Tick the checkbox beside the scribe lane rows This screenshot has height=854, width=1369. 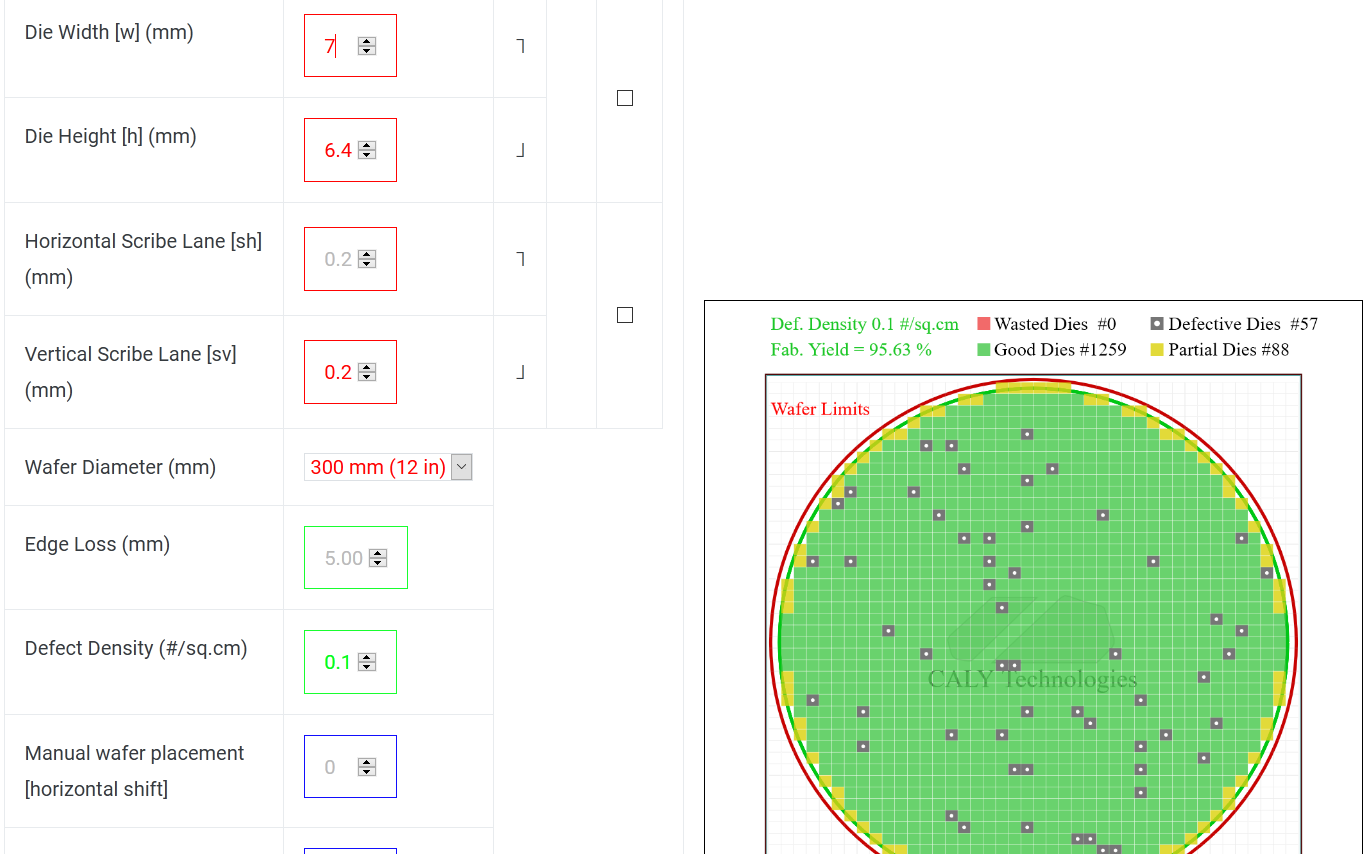[x=625, y=315]
